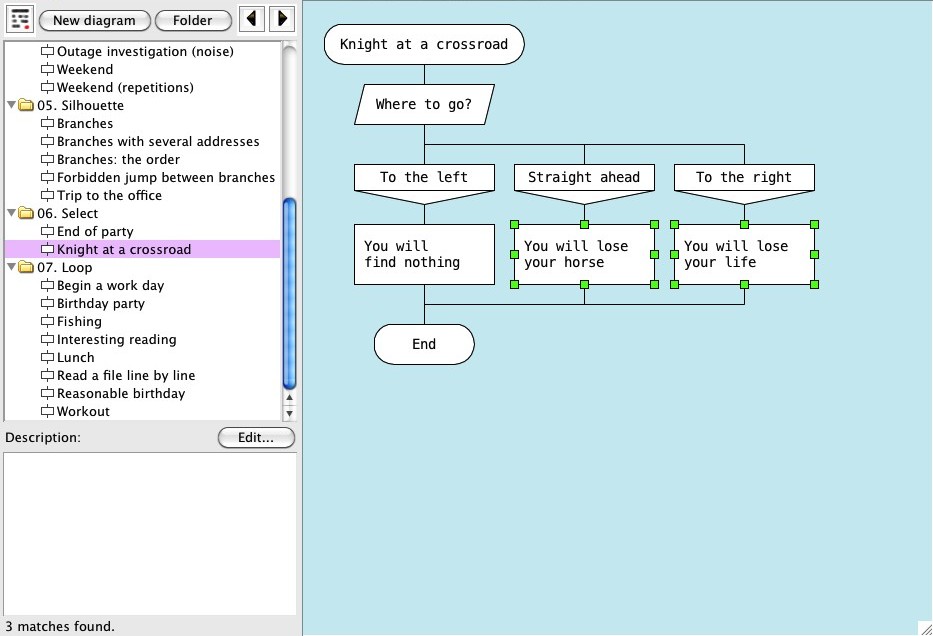Click the 07. Loop folder icon

pos(27,268)
